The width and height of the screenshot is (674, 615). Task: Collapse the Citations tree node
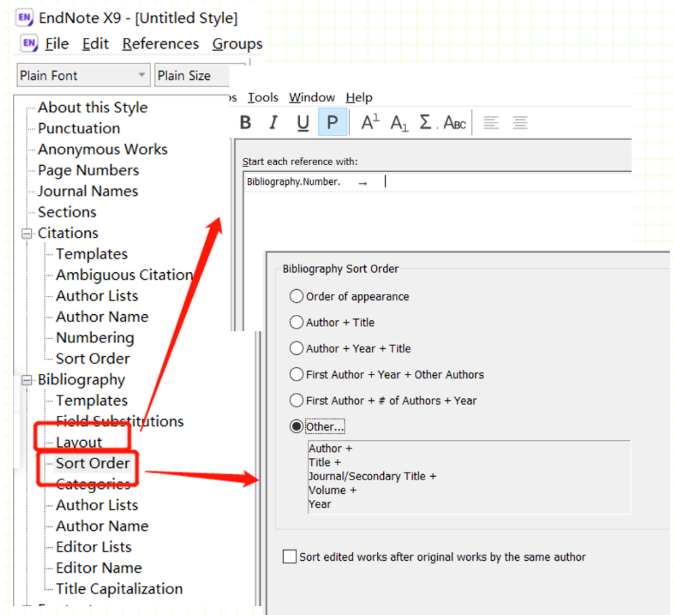pyautogui.click(x=27, y=233)
